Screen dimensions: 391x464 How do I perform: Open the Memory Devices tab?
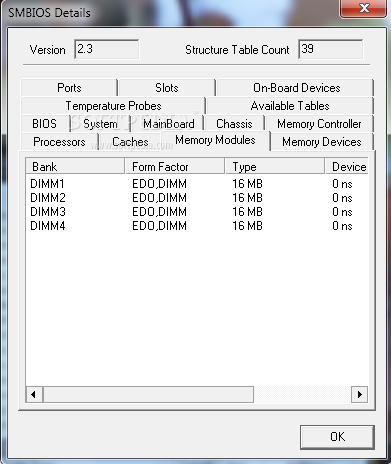click(x=322, y=142)
